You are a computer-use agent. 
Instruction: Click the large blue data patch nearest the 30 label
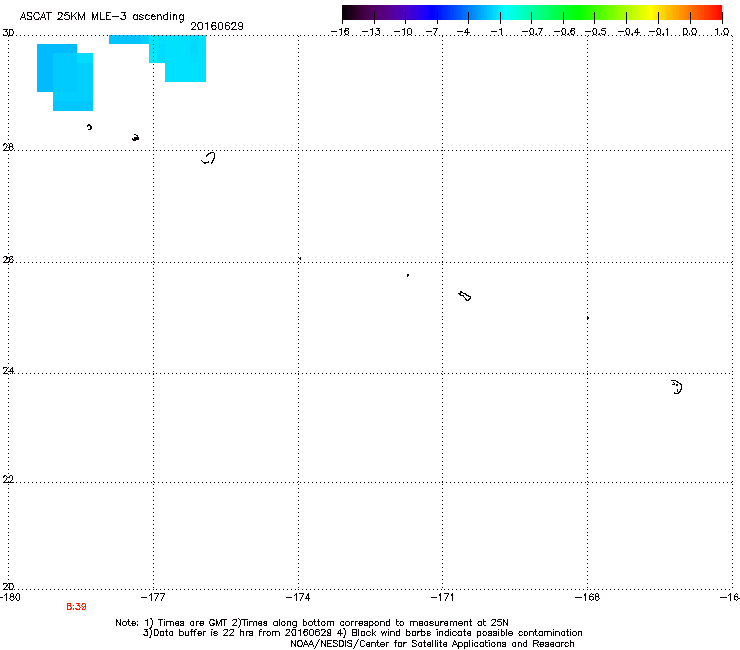click(65, 77)
